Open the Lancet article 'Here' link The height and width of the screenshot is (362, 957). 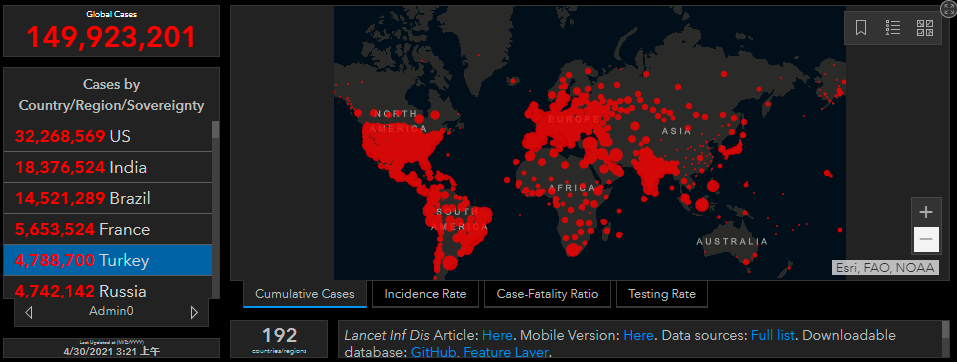click(x=496, y=335)
